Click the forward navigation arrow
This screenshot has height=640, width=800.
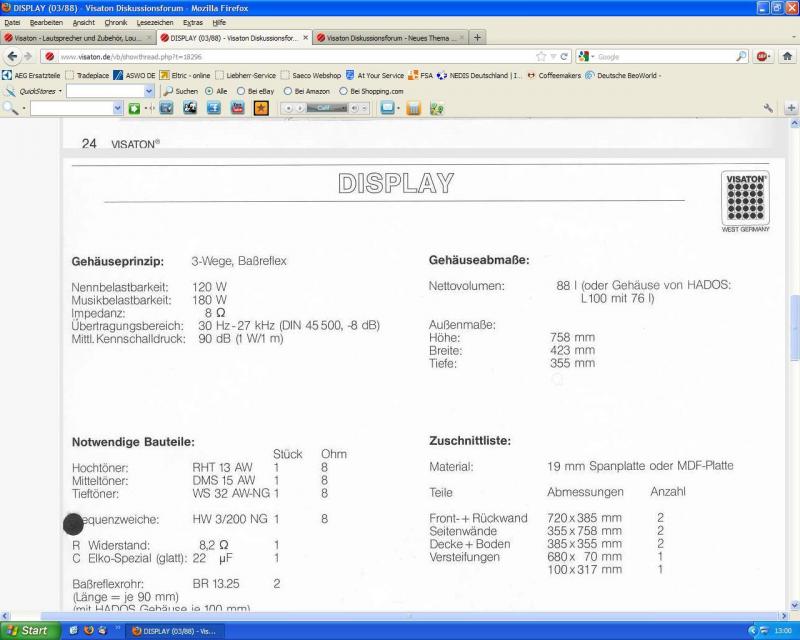(28, 56)
